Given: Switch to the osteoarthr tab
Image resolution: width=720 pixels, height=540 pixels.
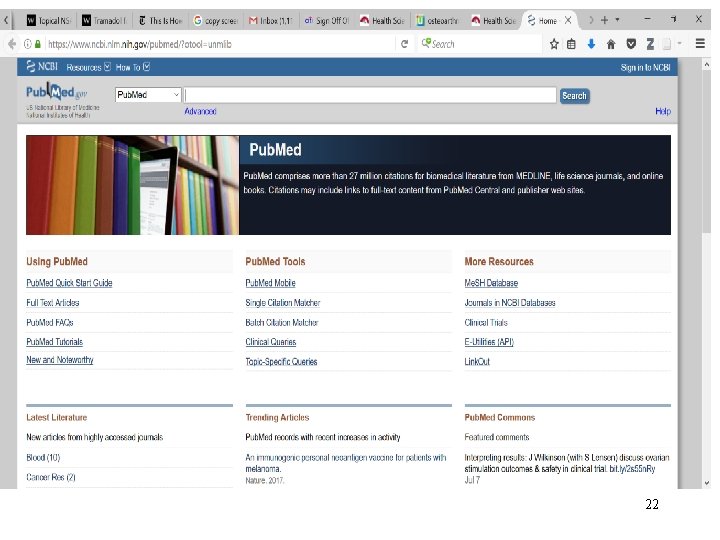Looking at the screenshot, I should (x=438, y=21).
